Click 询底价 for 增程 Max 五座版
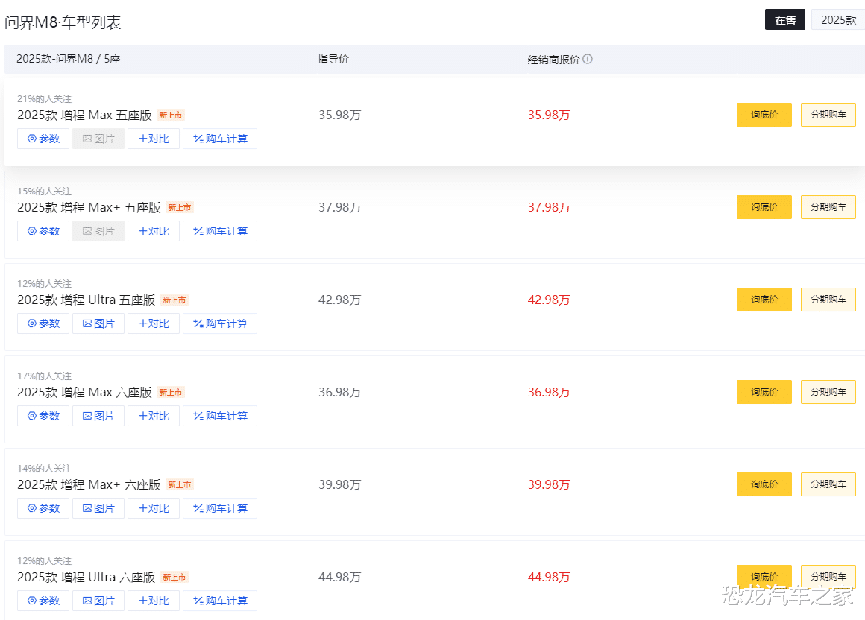865x620 pixels. 764,115
